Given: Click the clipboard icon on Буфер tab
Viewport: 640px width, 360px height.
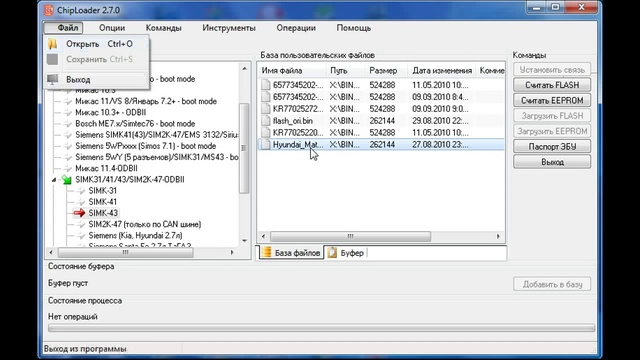Looking at the screenshot, I should click(332, 253).
